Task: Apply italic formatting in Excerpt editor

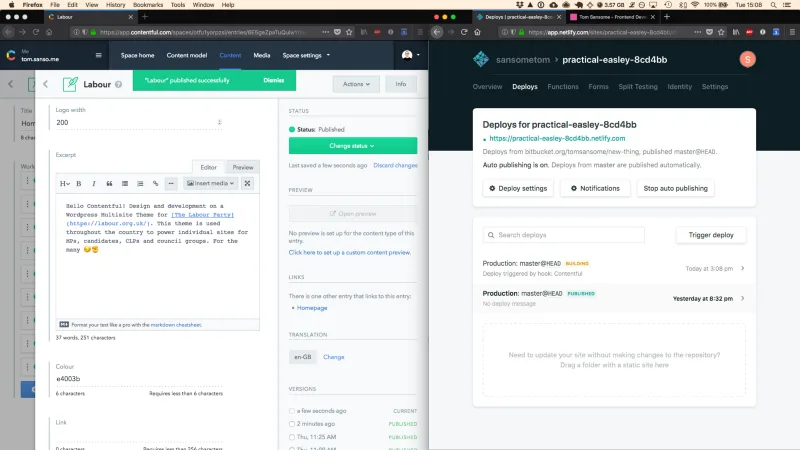Action: click(94, 184)
